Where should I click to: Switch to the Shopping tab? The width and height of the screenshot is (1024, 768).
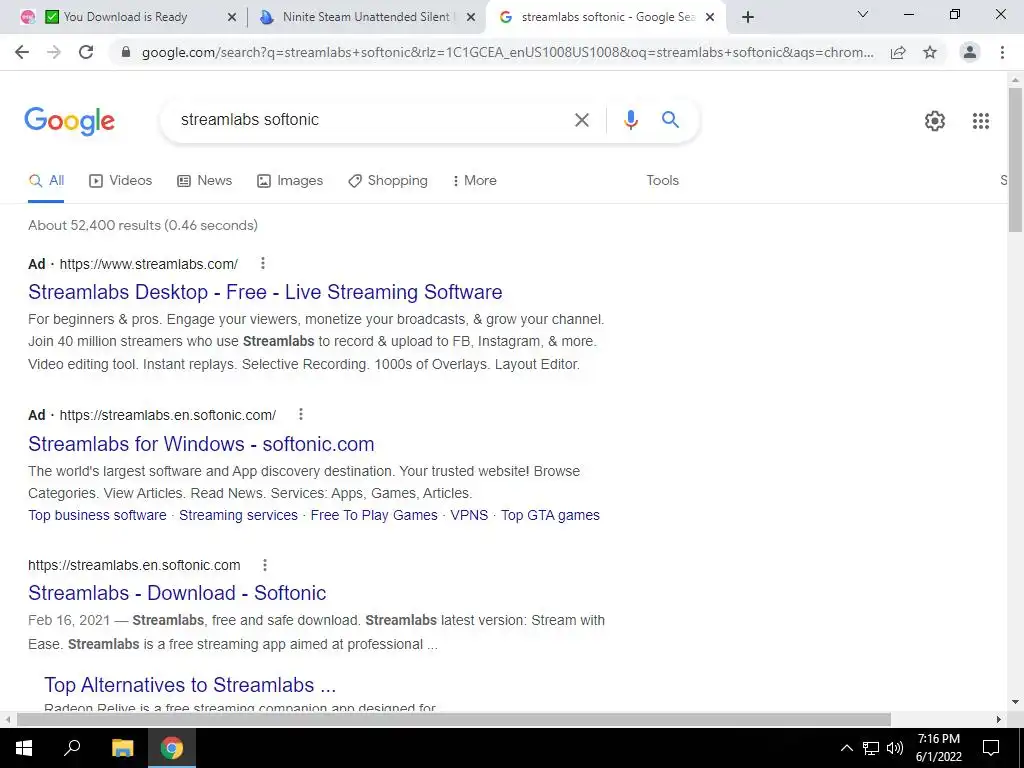[x=388, y=180]
